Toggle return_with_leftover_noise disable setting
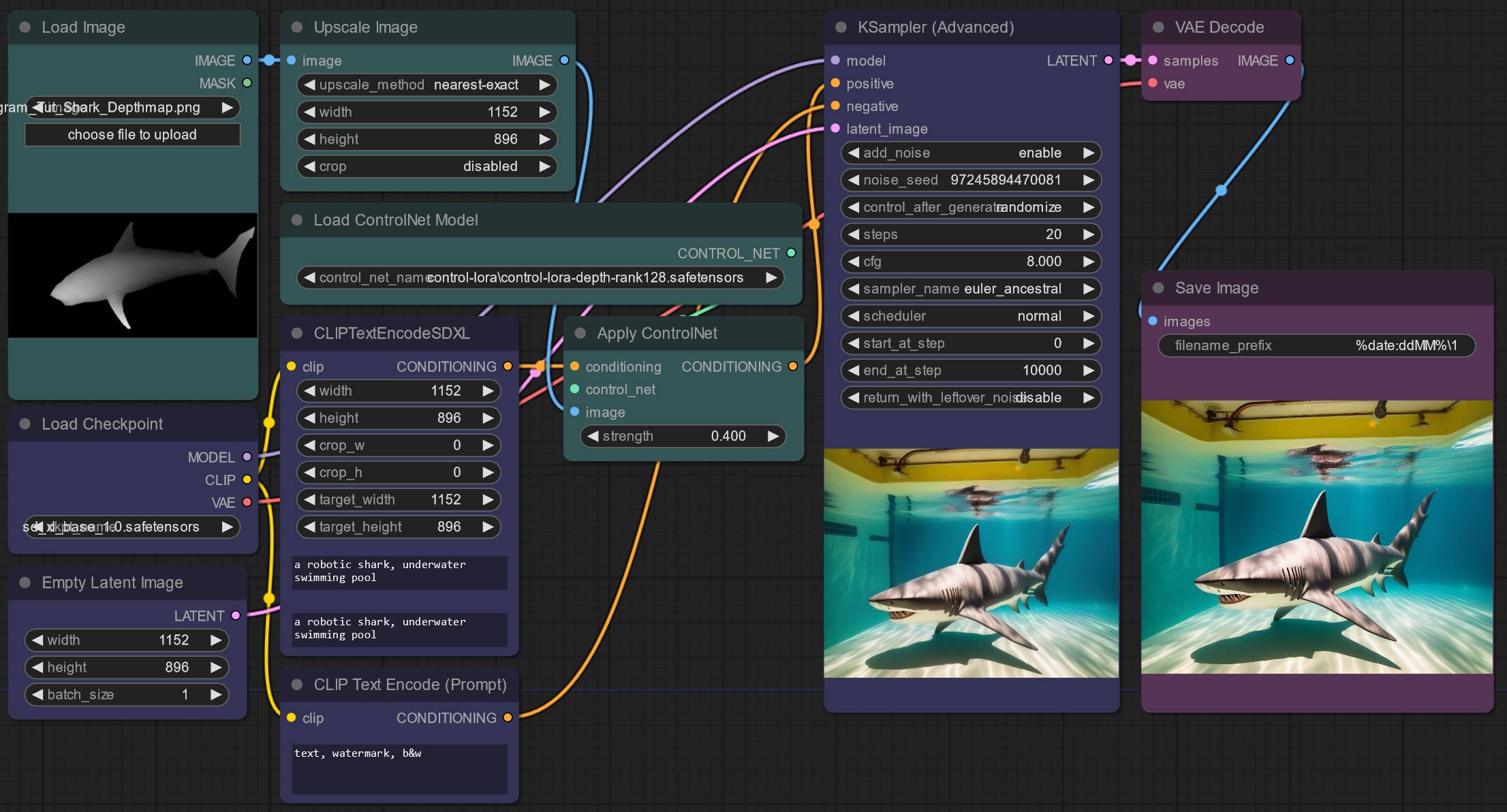This screenshot has width=1507, height=812. click(x=971, y=397)
